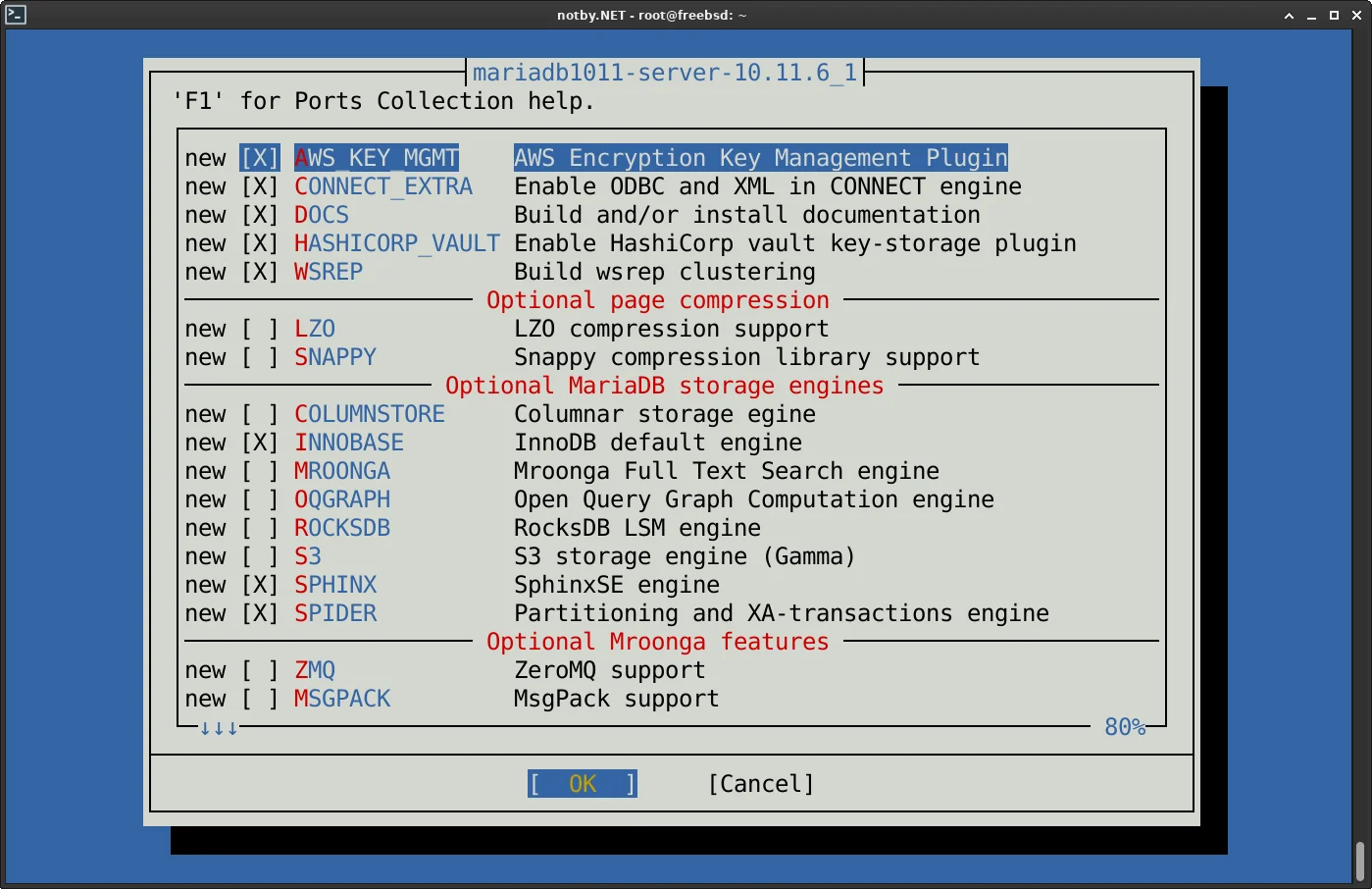This screenshot has width=1372, height=889.
Task: Select the INNOBASE option name
Action: [349, 443]
